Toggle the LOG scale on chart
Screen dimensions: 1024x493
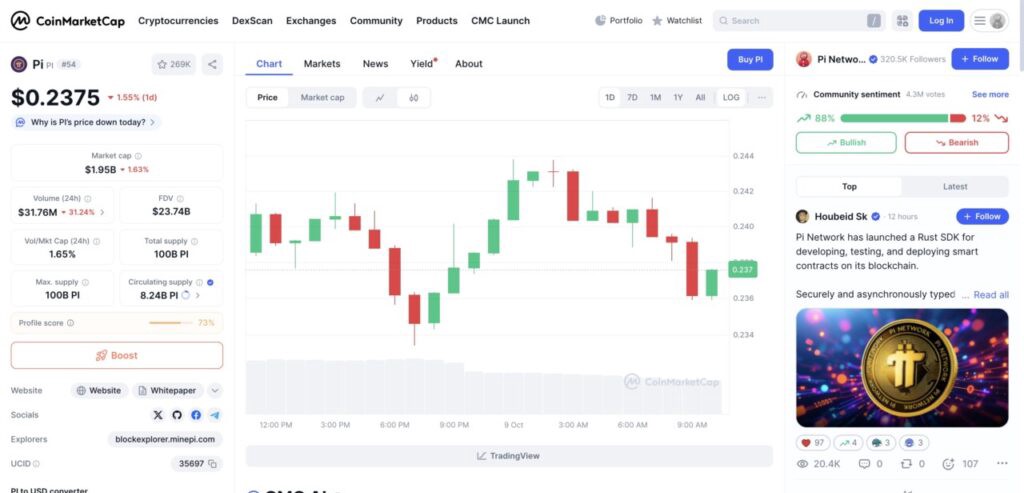click(731, 97)
